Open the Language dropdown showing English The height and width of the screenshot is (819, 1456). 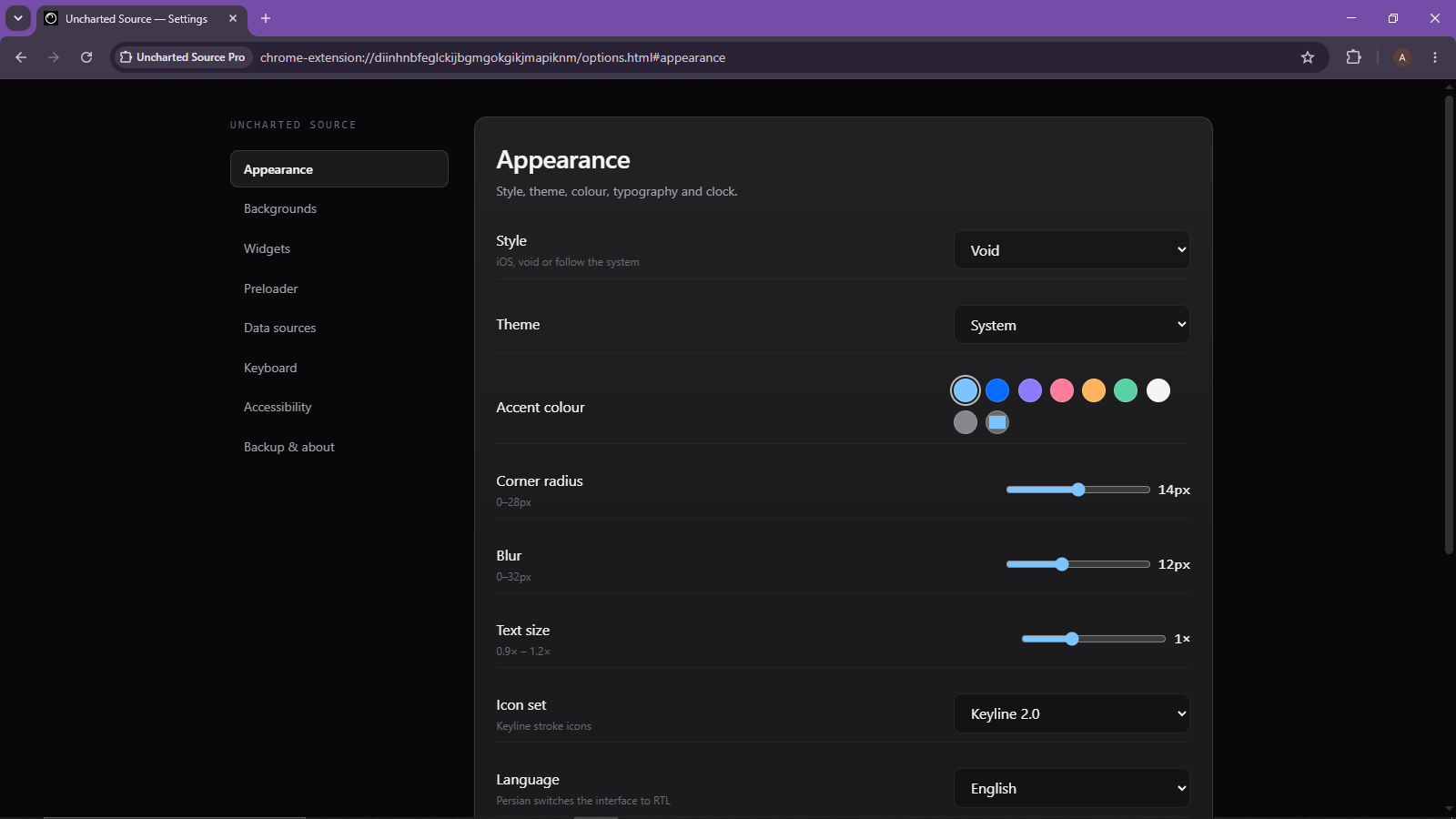[1072, 788]
